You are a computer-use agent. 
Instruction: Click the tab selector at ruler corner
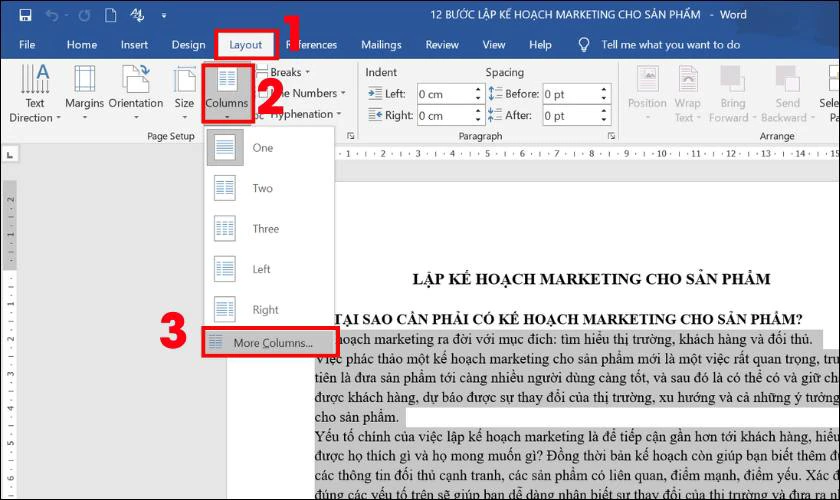coord(10,155)
